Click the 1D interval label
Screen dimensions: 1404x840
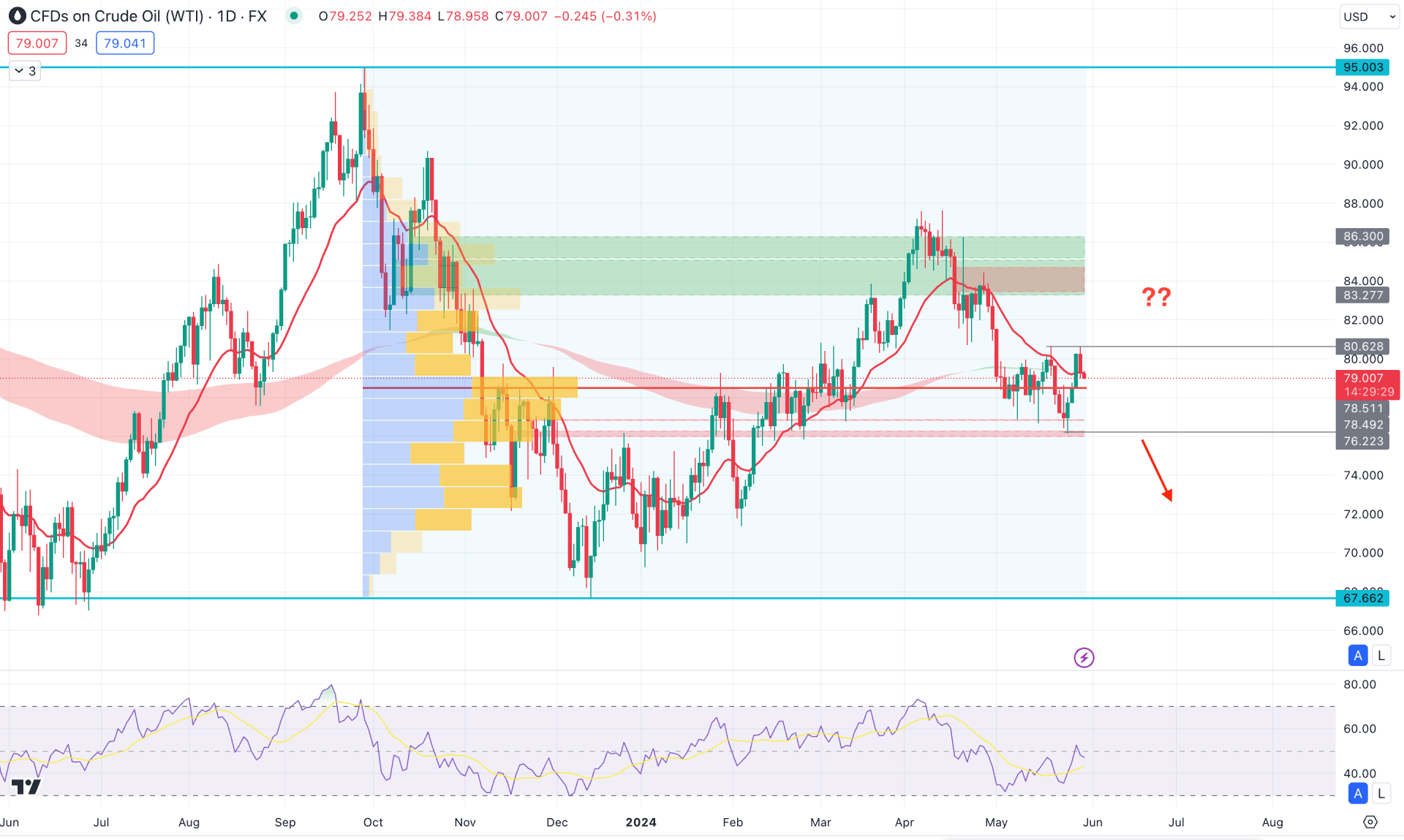[227, 16]
